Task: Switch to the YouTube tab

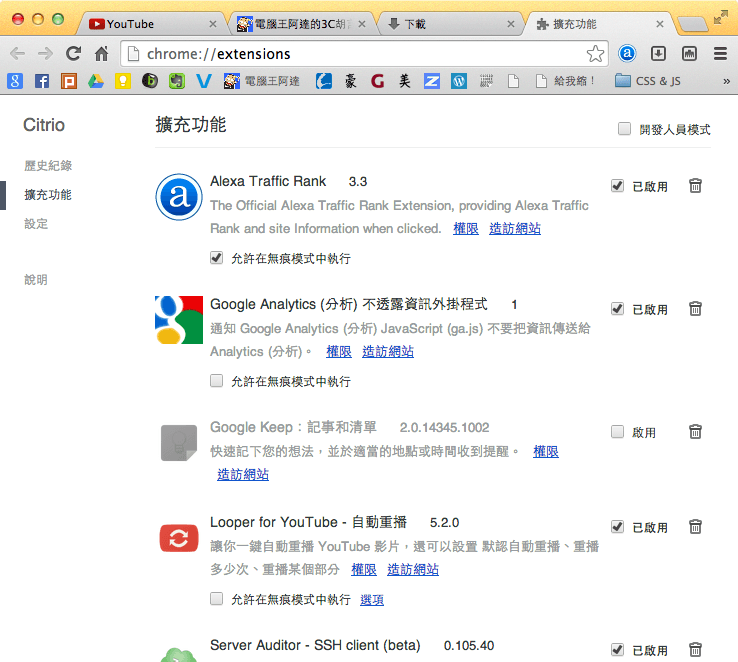Action: pos(151,24)
